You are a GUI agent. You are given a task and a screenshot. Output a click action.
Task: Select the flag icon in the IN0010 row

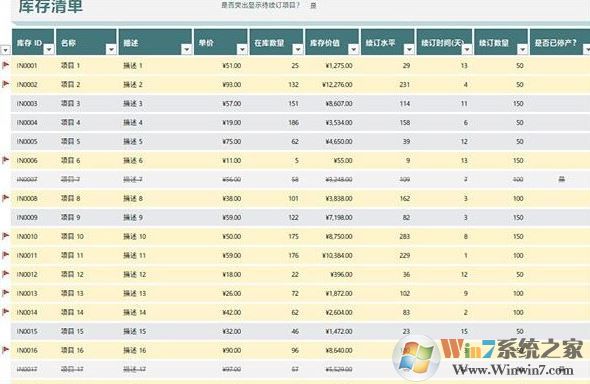click(x=6, y=236)
